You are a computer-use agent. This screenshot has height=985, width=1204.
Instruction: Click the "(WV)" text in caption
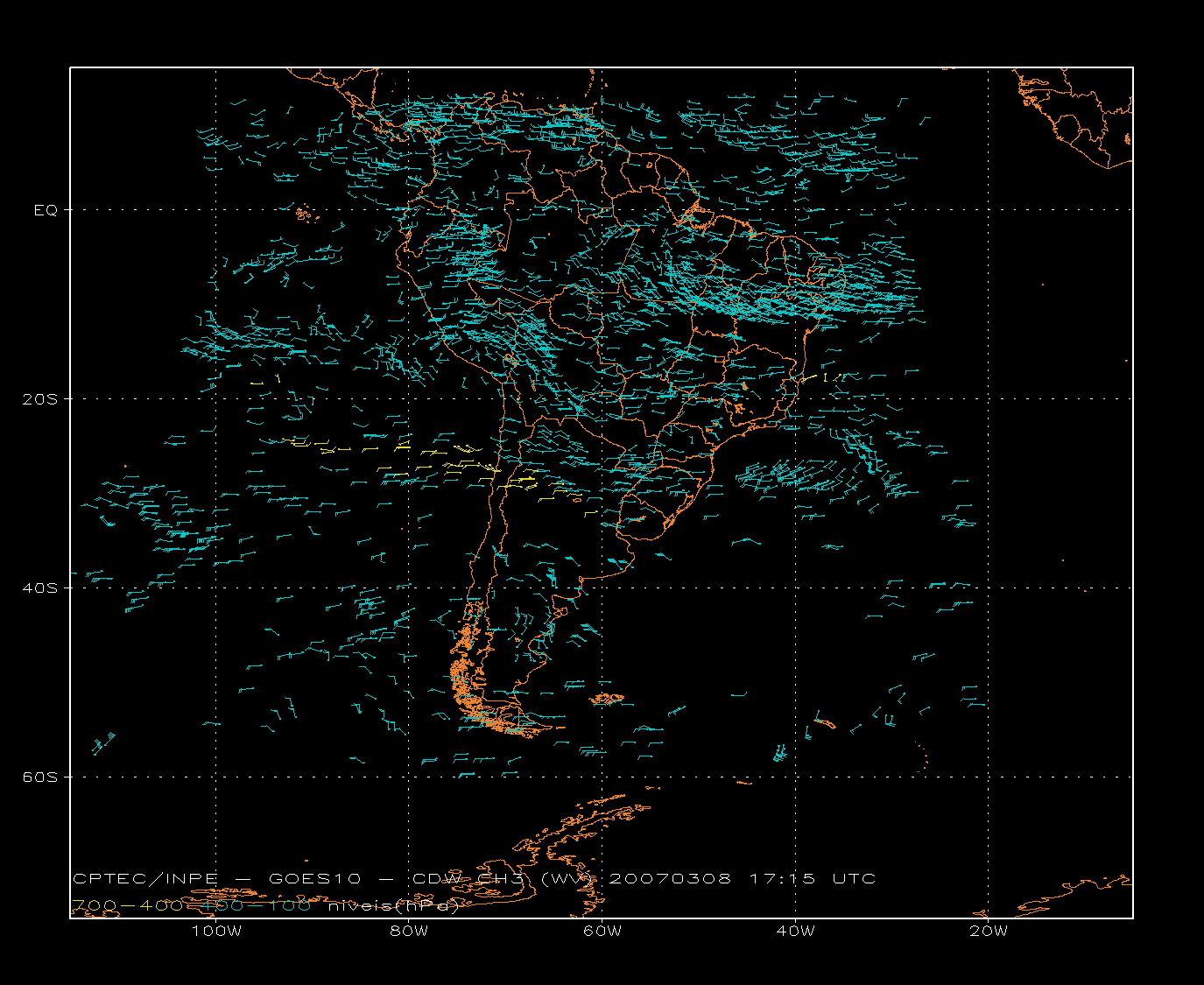[569, 878]
